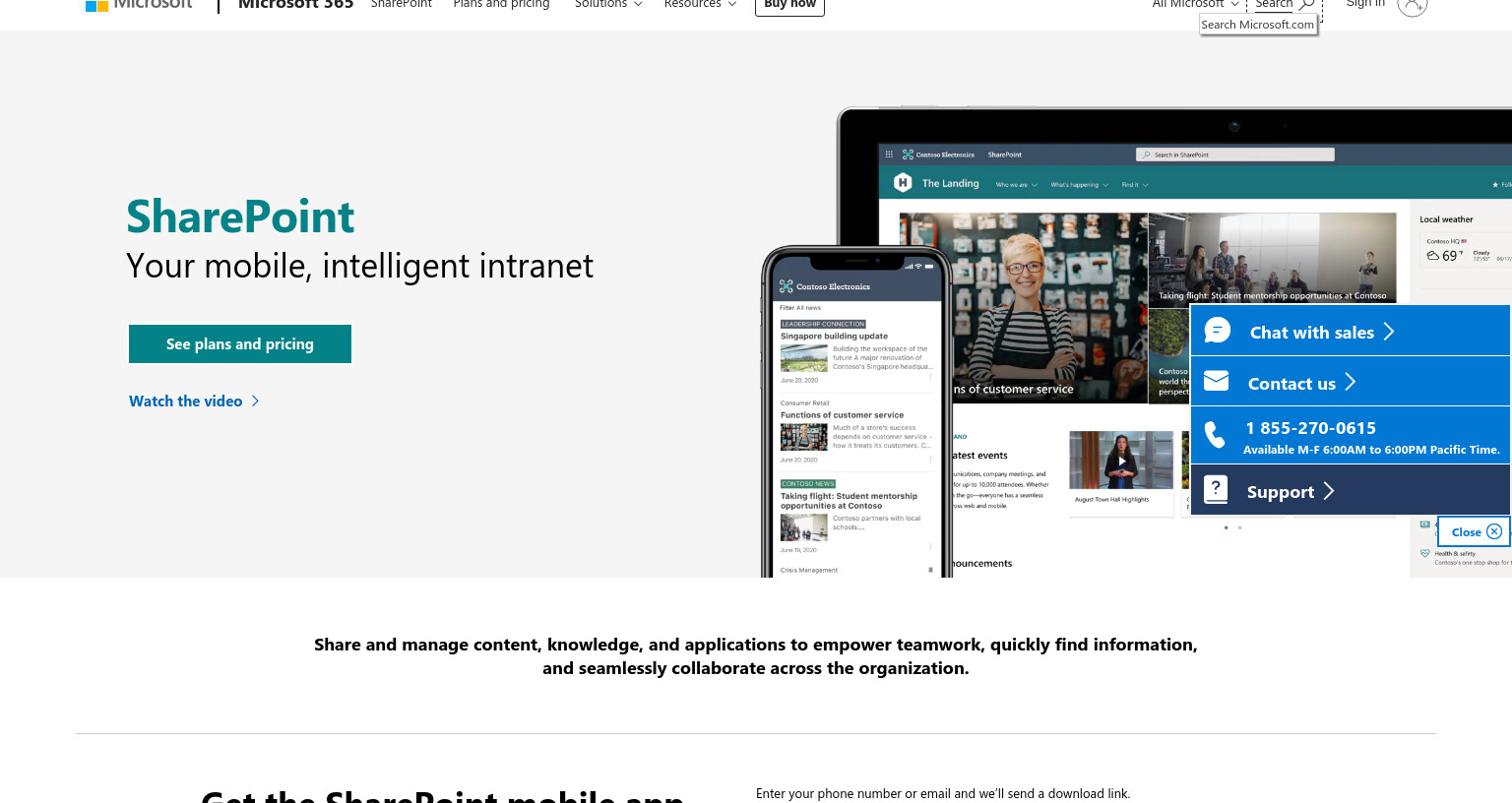Close the contact sales panel
This screenshot has height=803, width=1512.
pyautogui.click(x=1474, y=531)
